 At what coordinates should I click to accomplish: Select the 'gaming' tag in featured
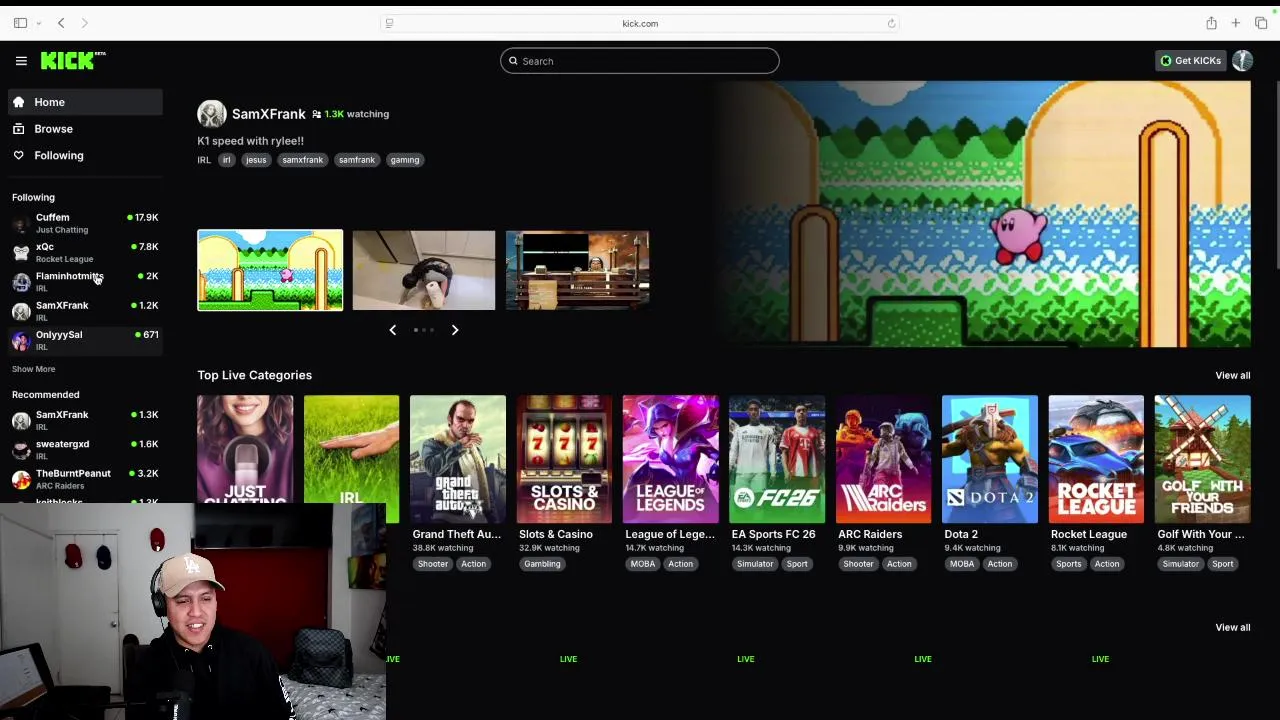coord(405,160)
